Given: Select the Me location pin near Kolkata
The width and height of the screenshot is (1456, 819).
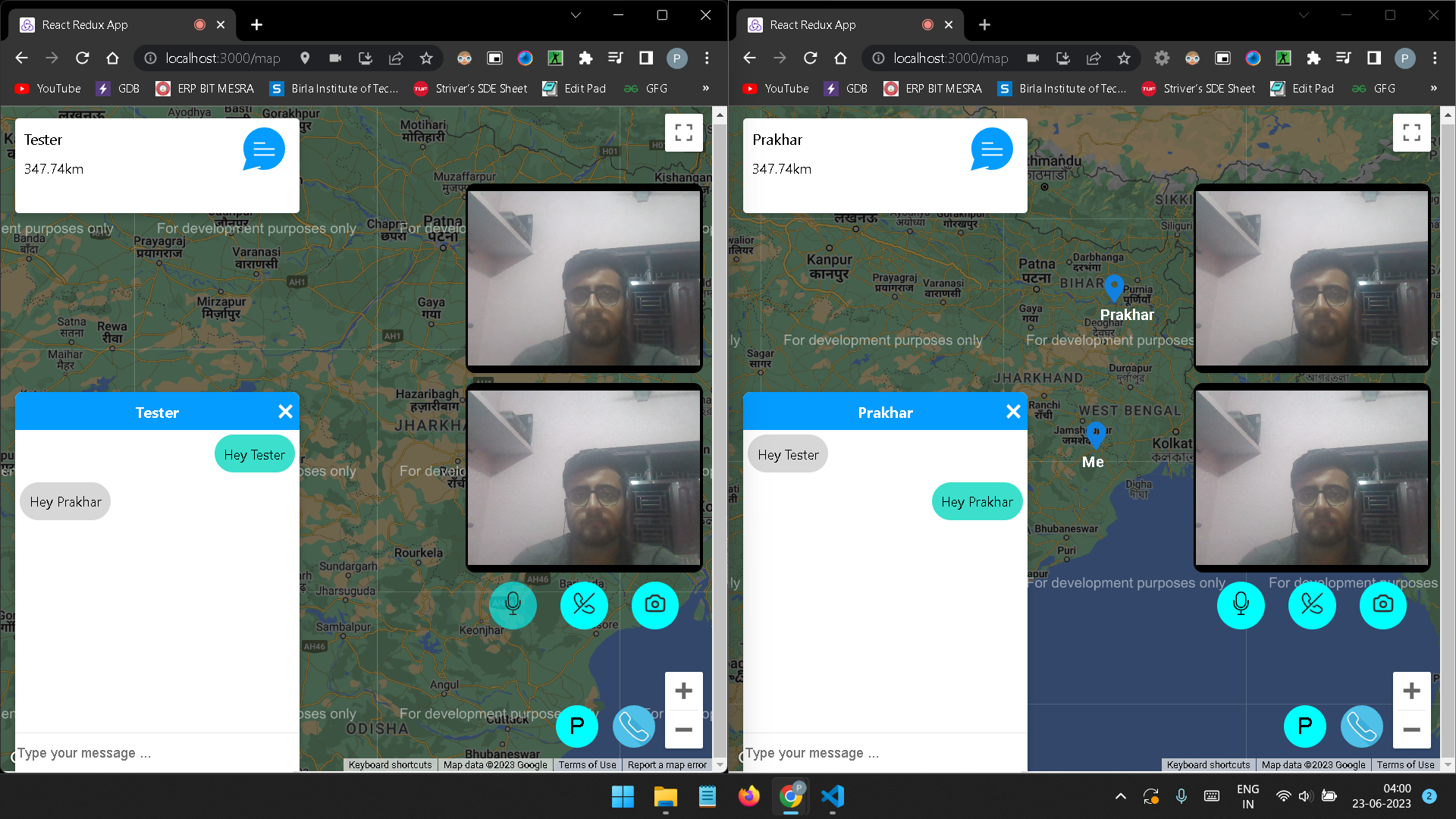Looking at the screenshot, I should (x=1094, y=435).
